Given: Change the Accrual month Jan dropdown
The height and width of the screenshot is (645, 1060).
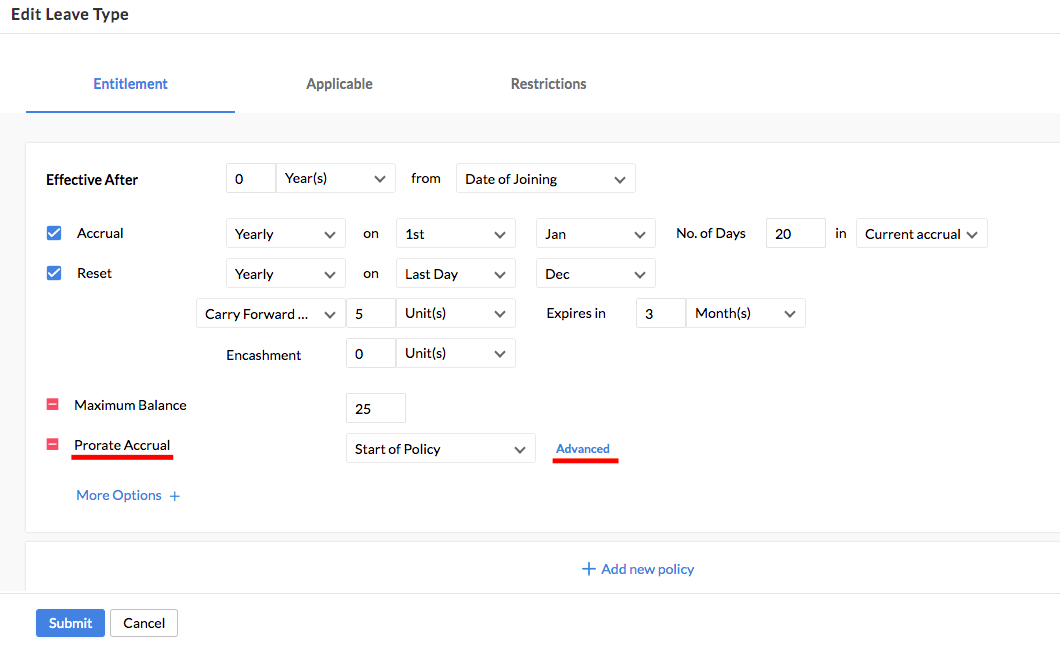Looking at the screenshot, I should pos(595,234).
